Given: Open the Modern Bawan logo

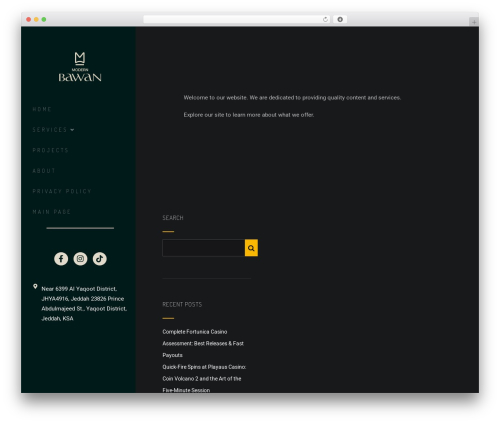Looking at the screenshot, I should pyautogui.click(x=80, y=67).
